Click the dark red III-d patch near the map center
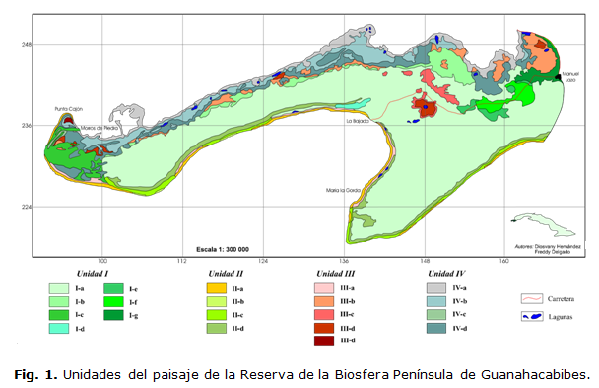 (424, 107)
